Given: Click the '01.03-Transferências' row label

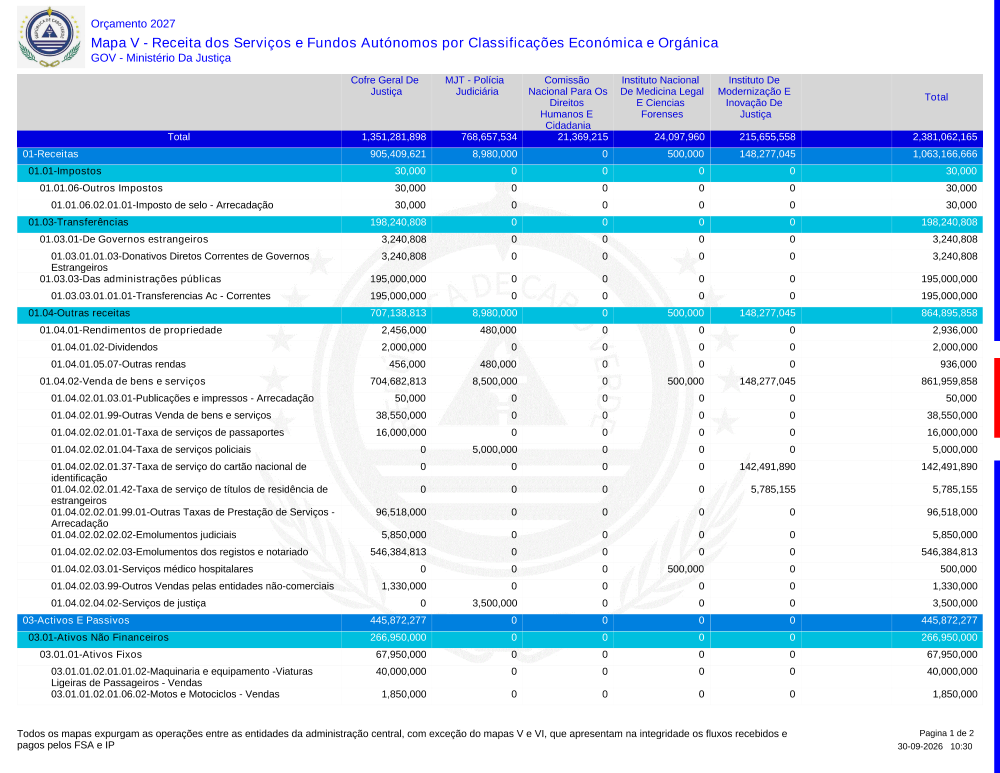Looking at the screenshot, I should [x=78, y=223].
